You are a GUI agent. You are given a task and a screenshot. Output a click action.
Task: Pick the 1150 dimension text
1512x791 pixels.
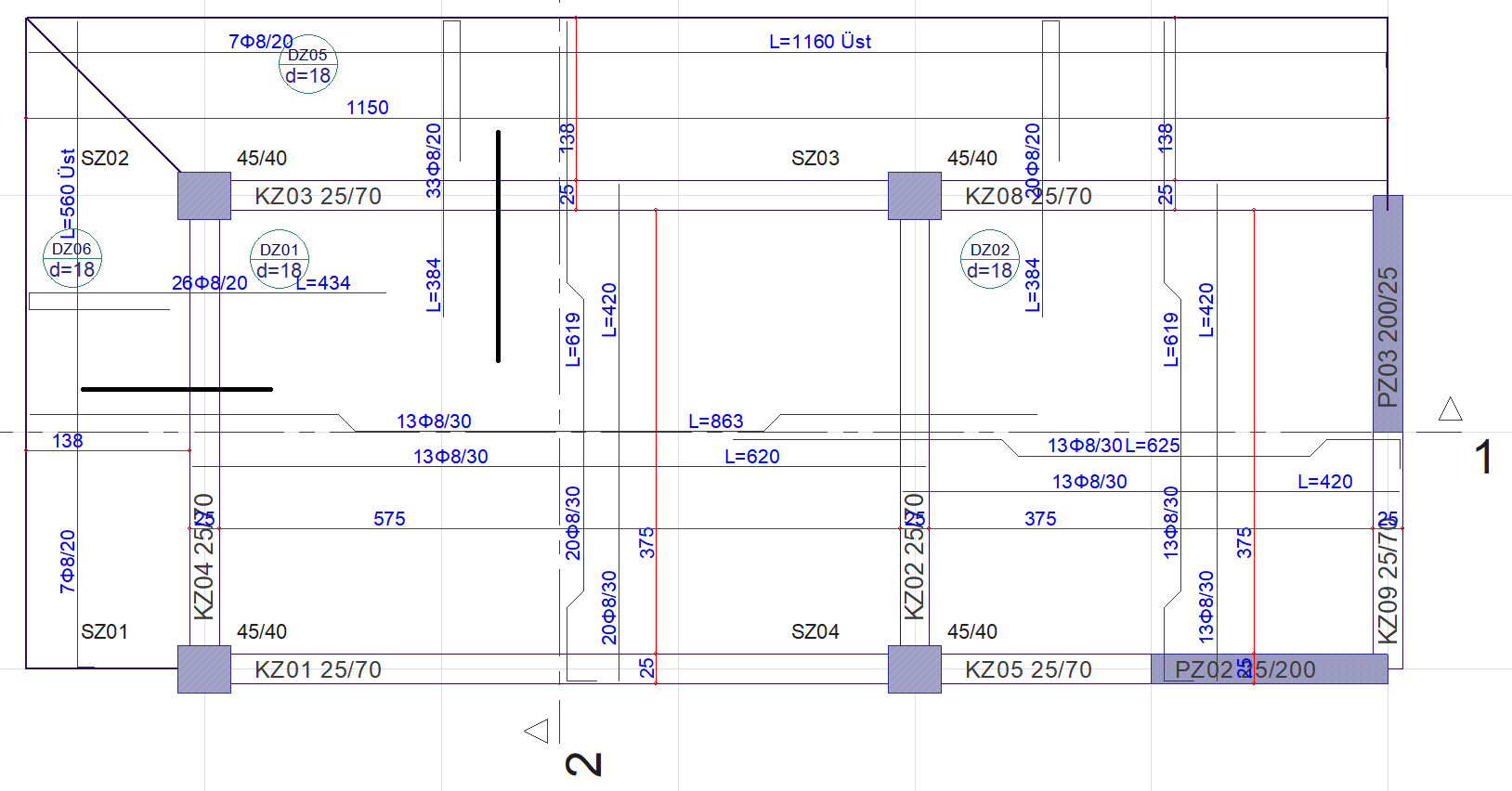click(368, 108)
